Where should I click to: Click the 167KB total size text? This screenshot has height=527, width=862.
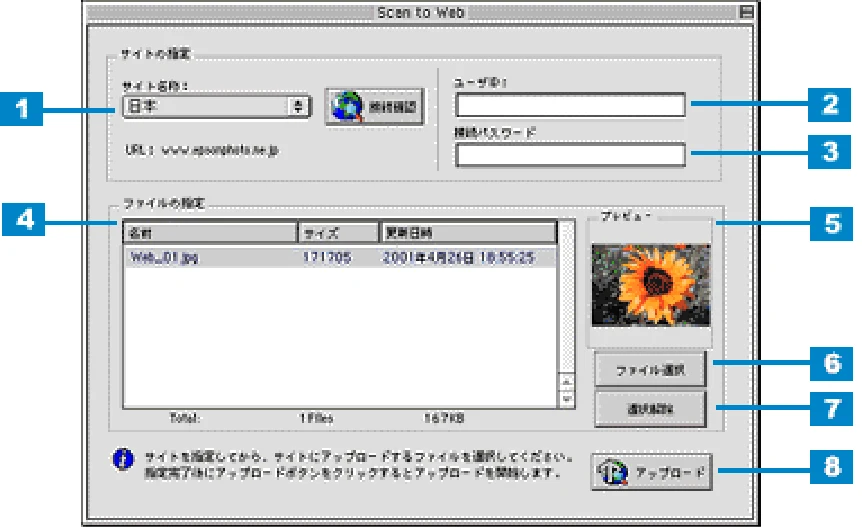coord(444,418)
